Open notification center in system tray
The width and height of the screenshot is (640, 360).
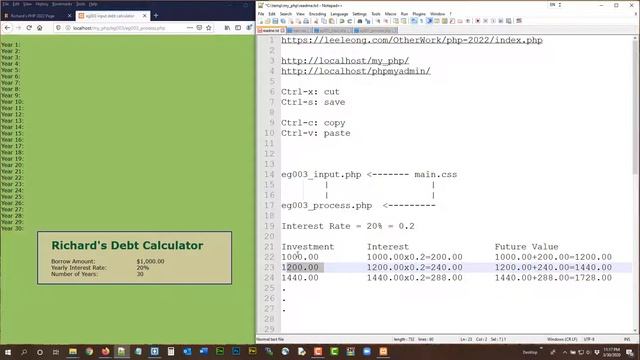pos(630,352)
